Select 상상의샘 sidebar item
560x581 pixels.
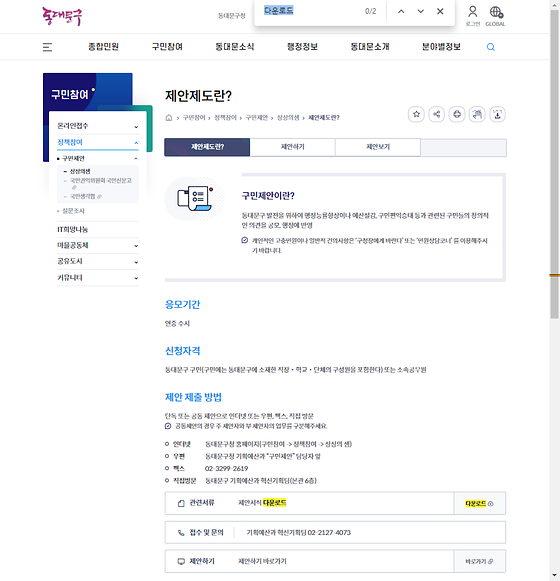click(x=80, y=171)
